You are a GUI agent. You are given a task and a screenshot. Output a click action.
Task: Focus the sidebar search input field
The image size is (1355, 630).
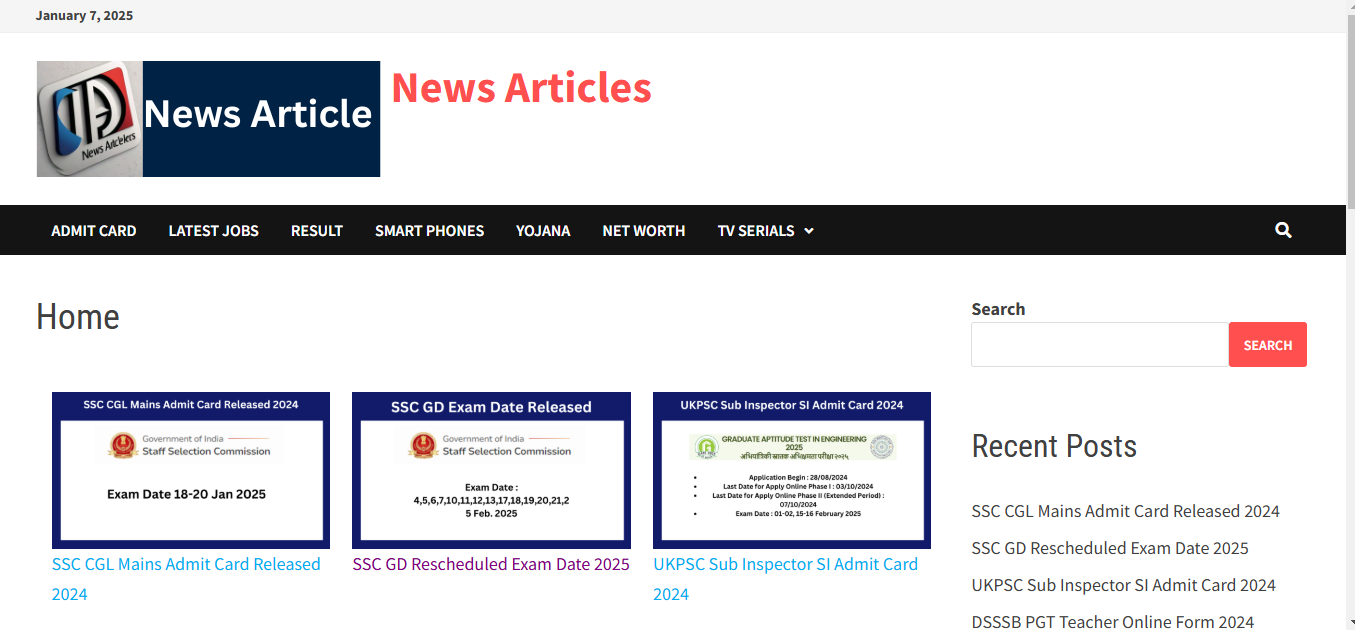point(1100,345)
